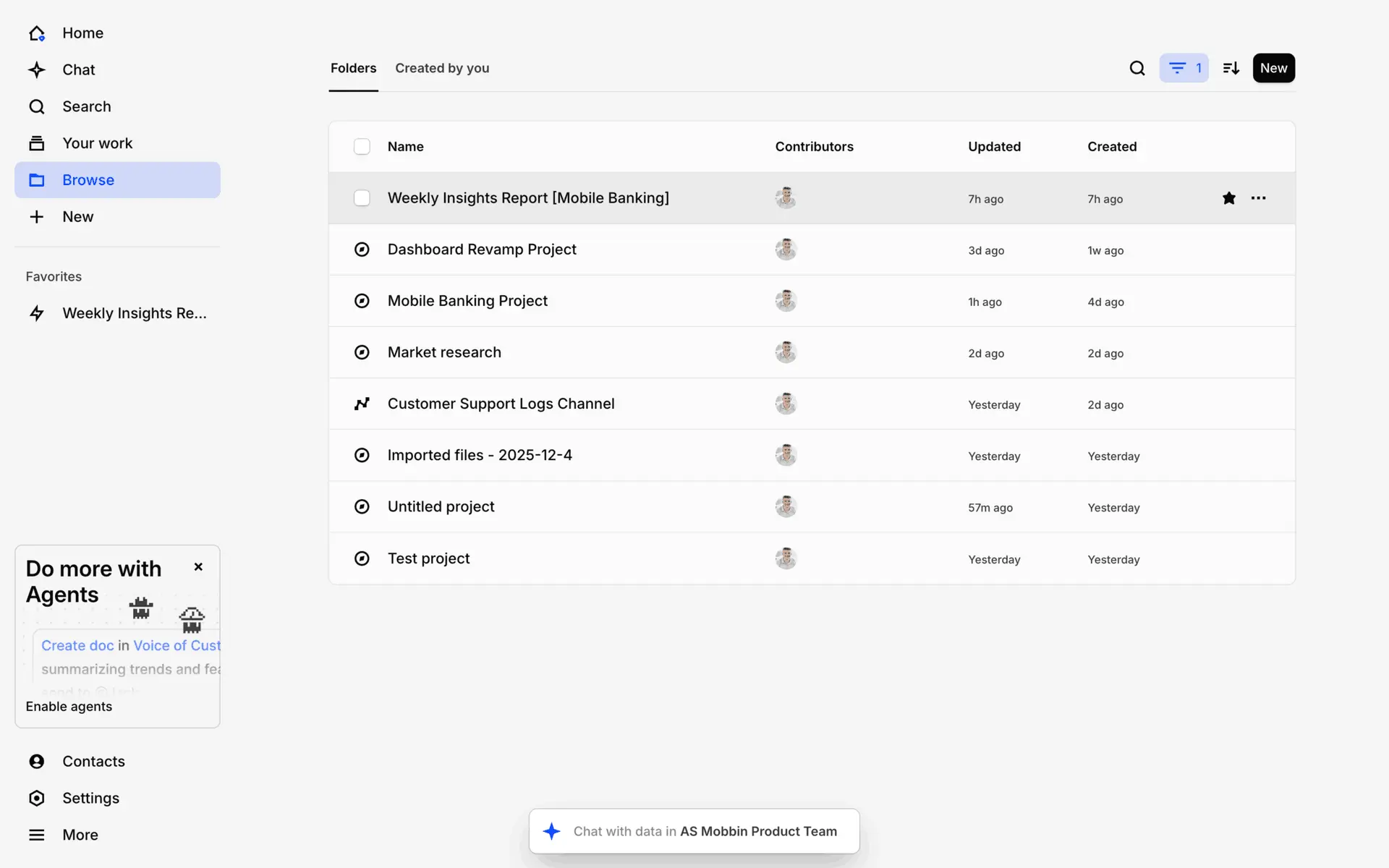Click the search magnifier icon in toolbar
1389x868 pixels.
pyautogui.click(x=1137, y=68)
